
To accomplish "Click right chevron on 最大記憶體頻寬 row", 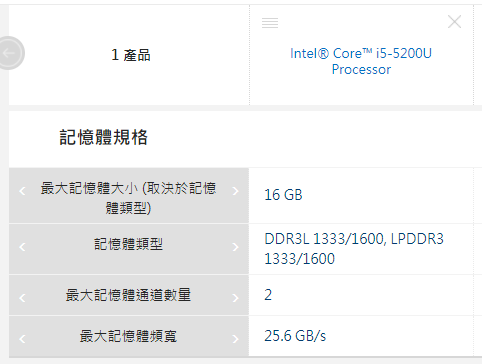I will click(235, 339).
